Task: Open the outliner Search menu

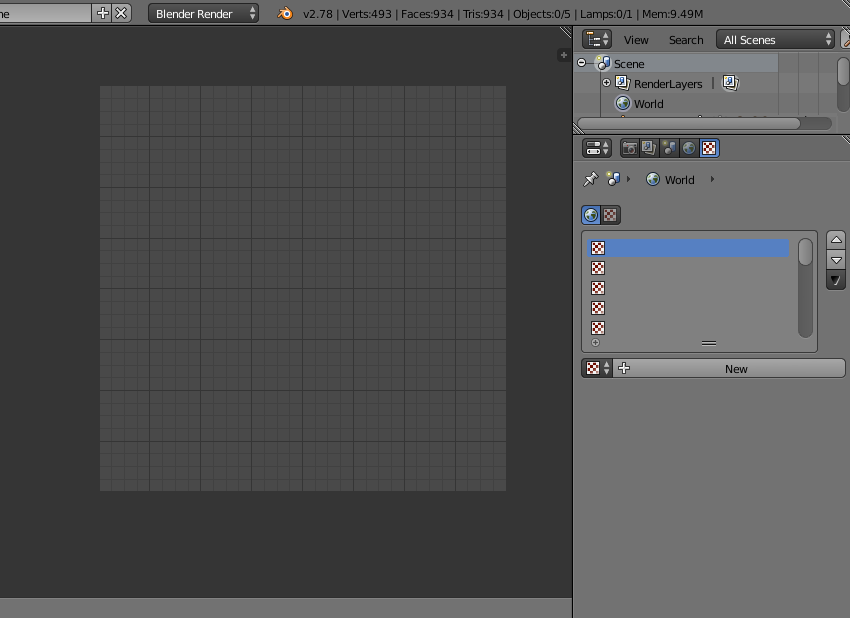Action: 686,40
